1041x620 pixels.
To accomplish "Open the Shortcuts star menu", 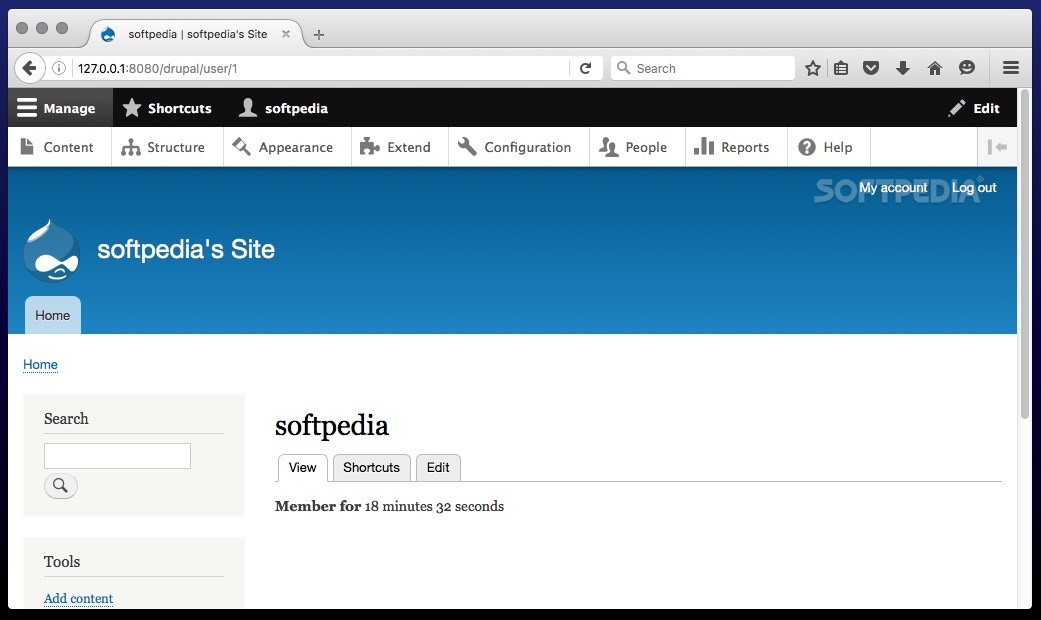I will tap(167, 108).
